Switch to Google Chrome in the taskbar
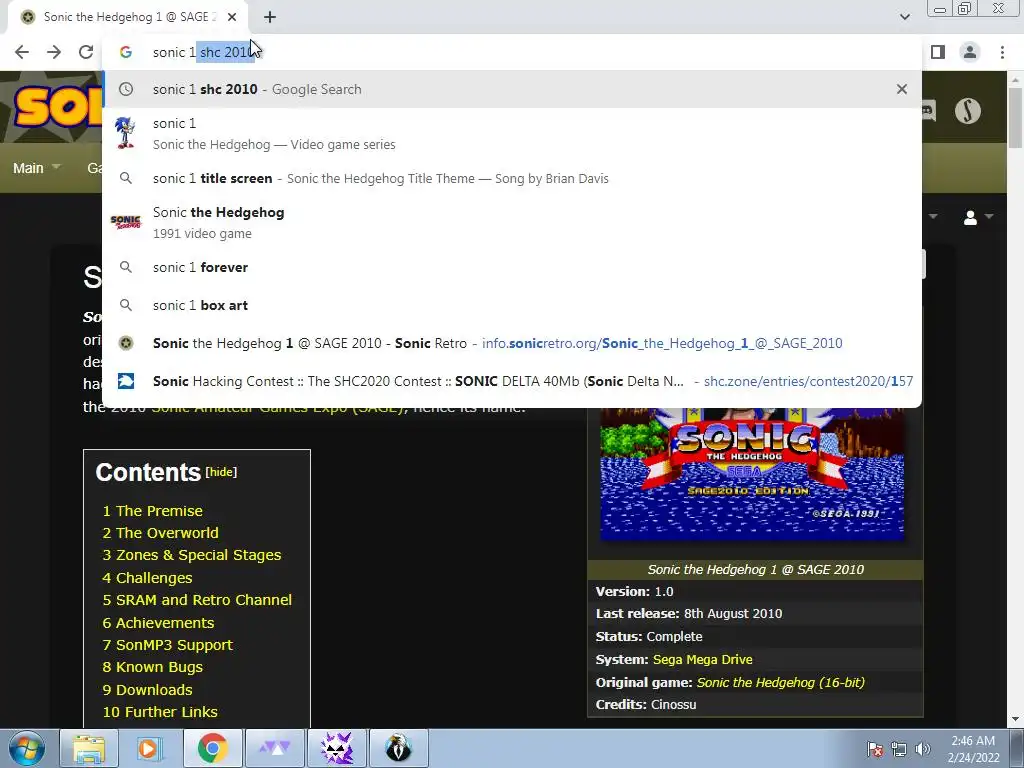This screenshot has height=768, width=1024. click(212, 748)
